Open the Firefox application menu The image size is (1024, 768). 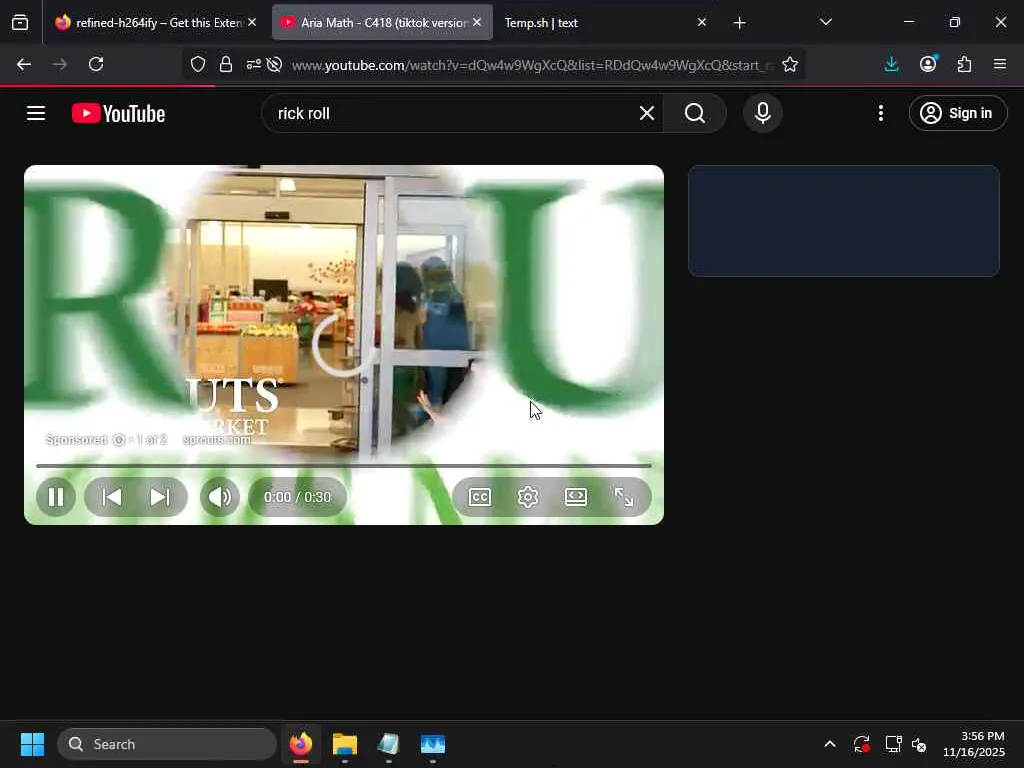[x=1000, y=64]
